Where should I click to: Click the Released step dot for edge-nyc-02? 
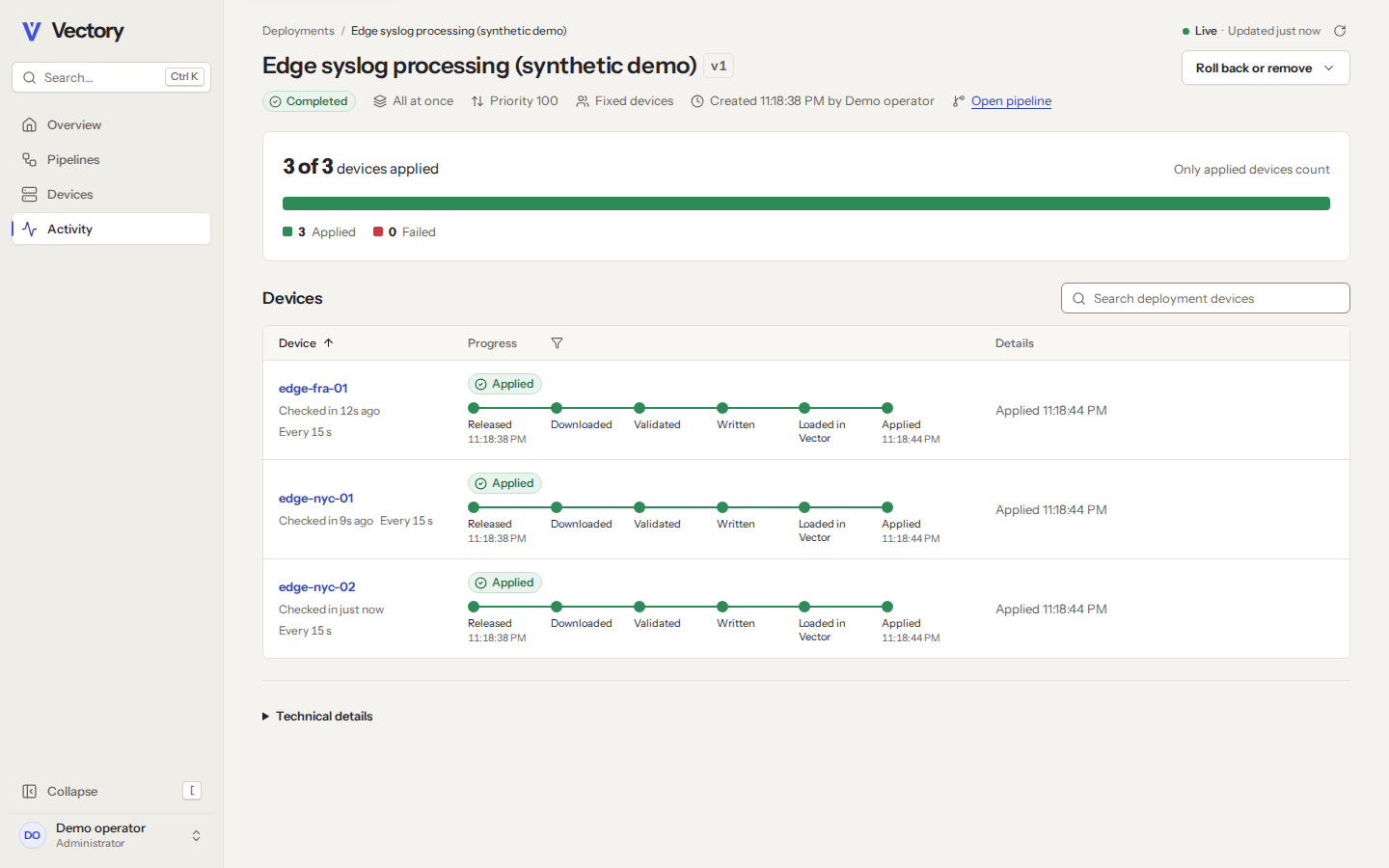pos(474,607)
